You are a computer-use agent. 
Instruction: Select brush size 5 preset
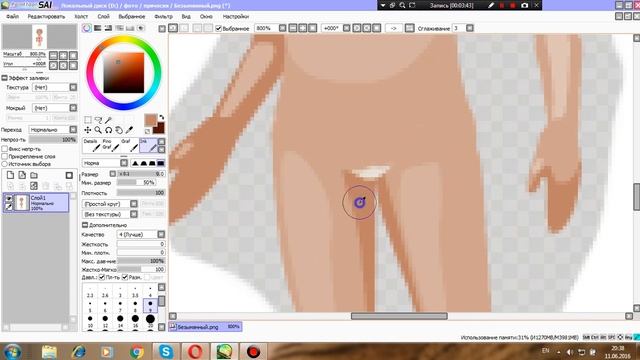tap(90, 306)
